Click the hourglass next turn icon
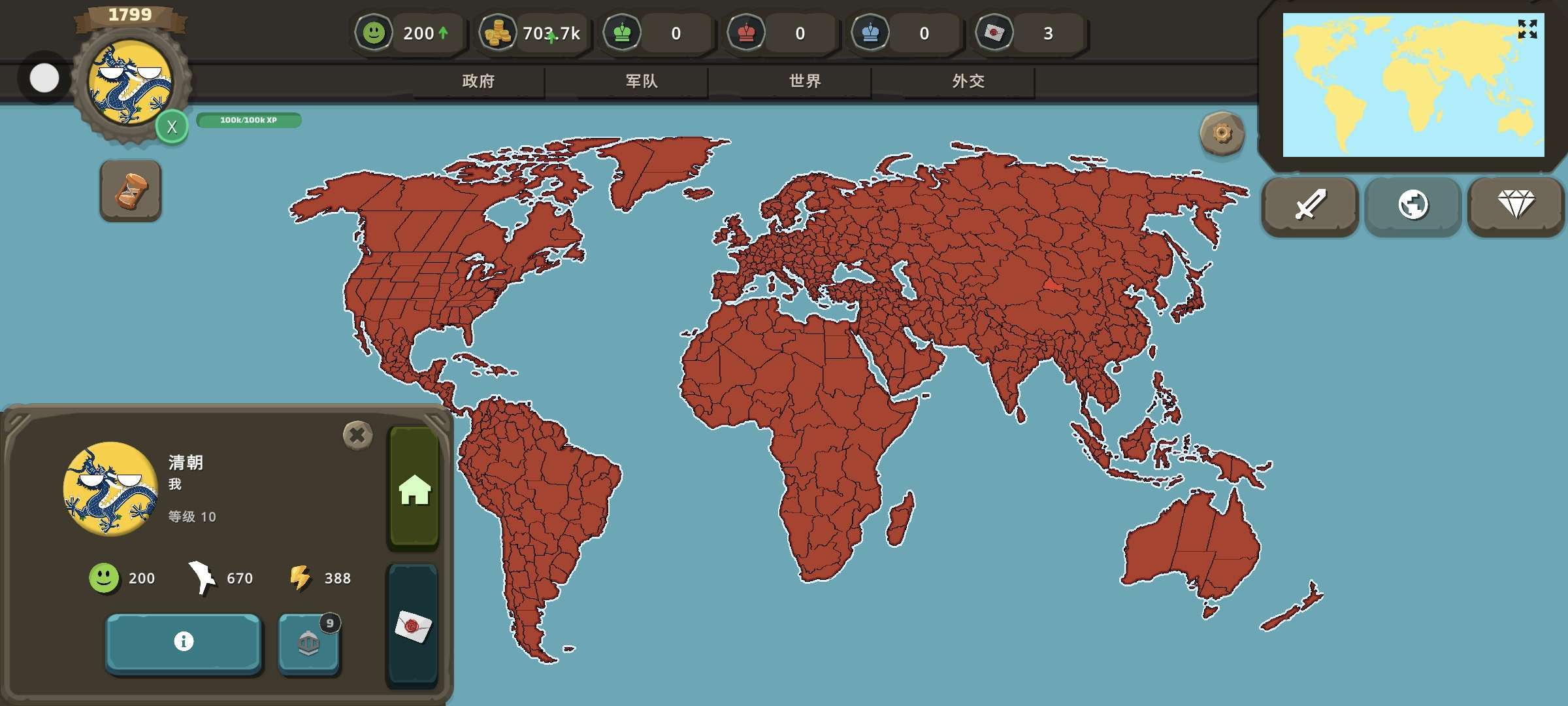The width and height of the screenshot is (1568, 706). [131, 191]
